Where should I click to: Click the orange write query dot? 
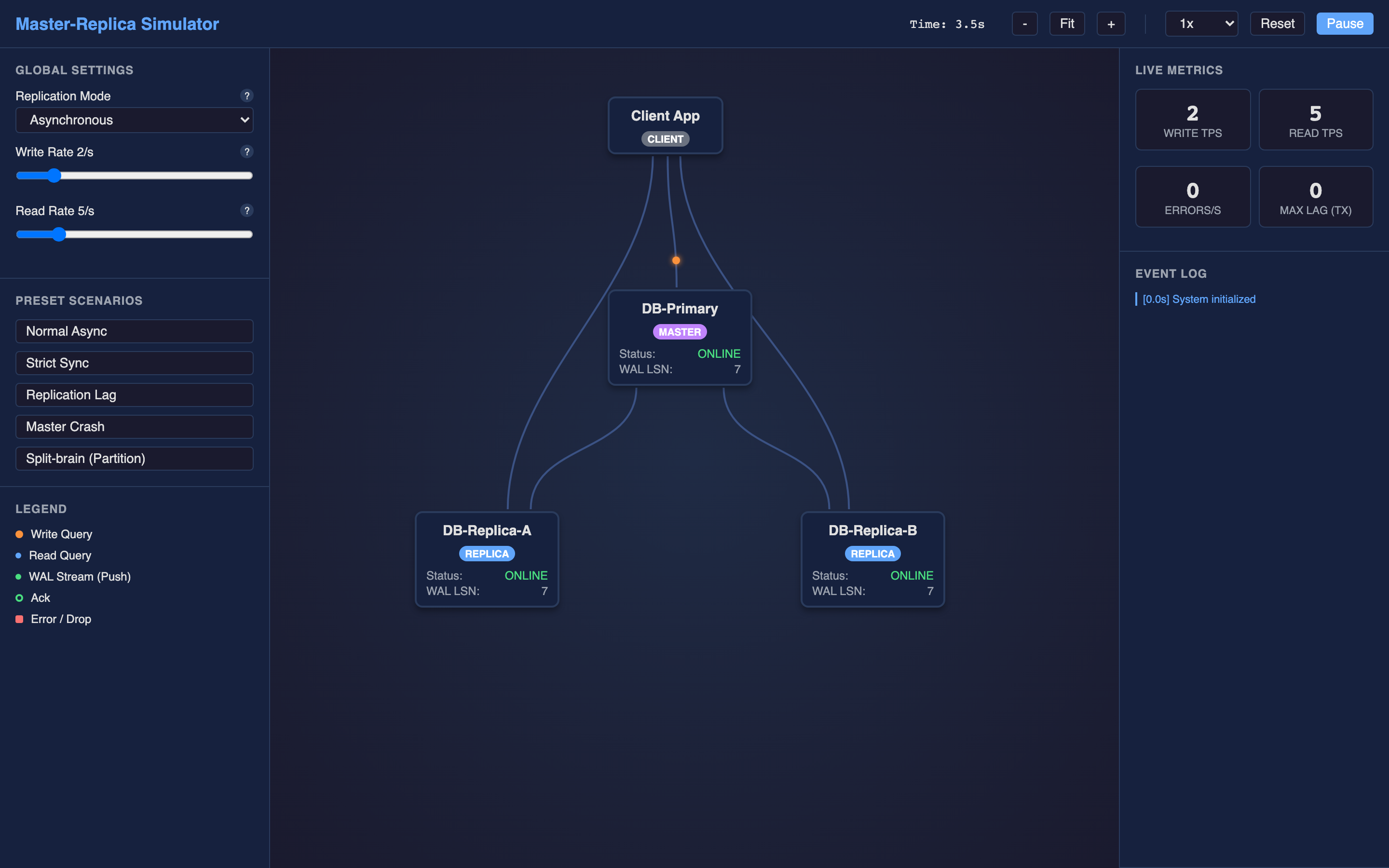pyautogui.click(x=676, y=260)
